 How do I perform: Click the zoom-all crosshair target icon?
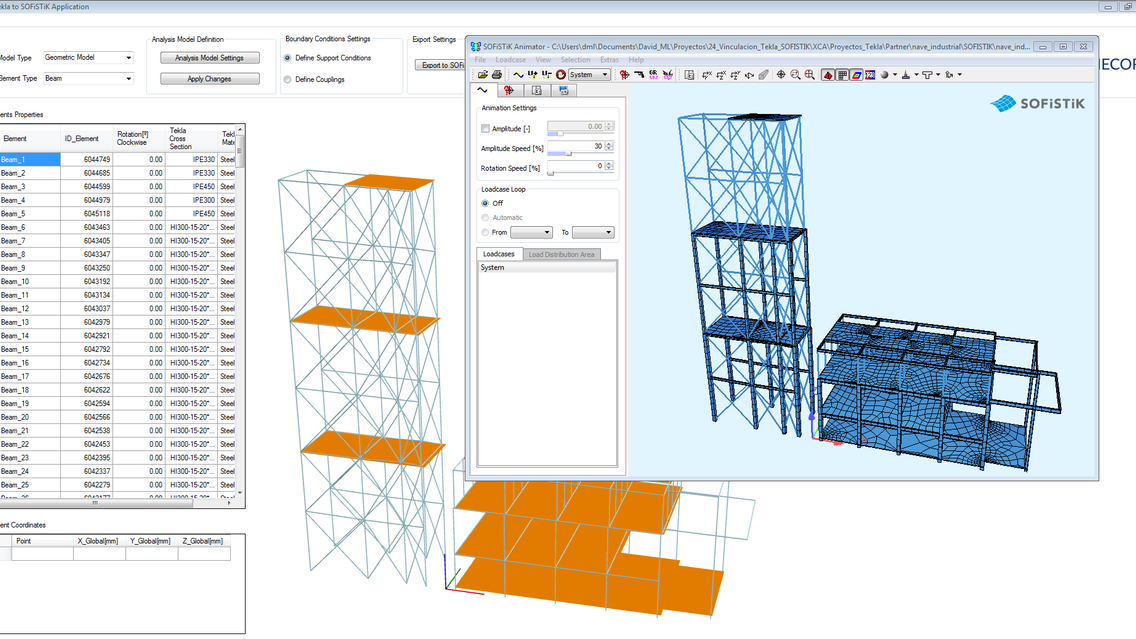[781, 75]
